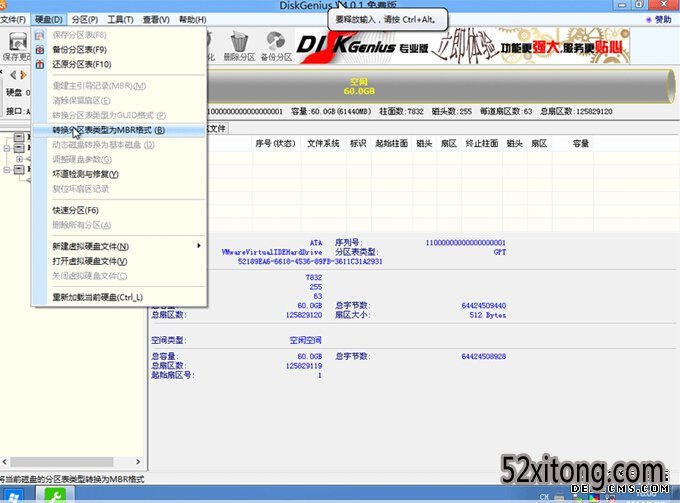Open the 新建虚拟硬盘文件(N) submenu arrow
Image resolution: width=680 pixels, height=503 pixels.
199,246
